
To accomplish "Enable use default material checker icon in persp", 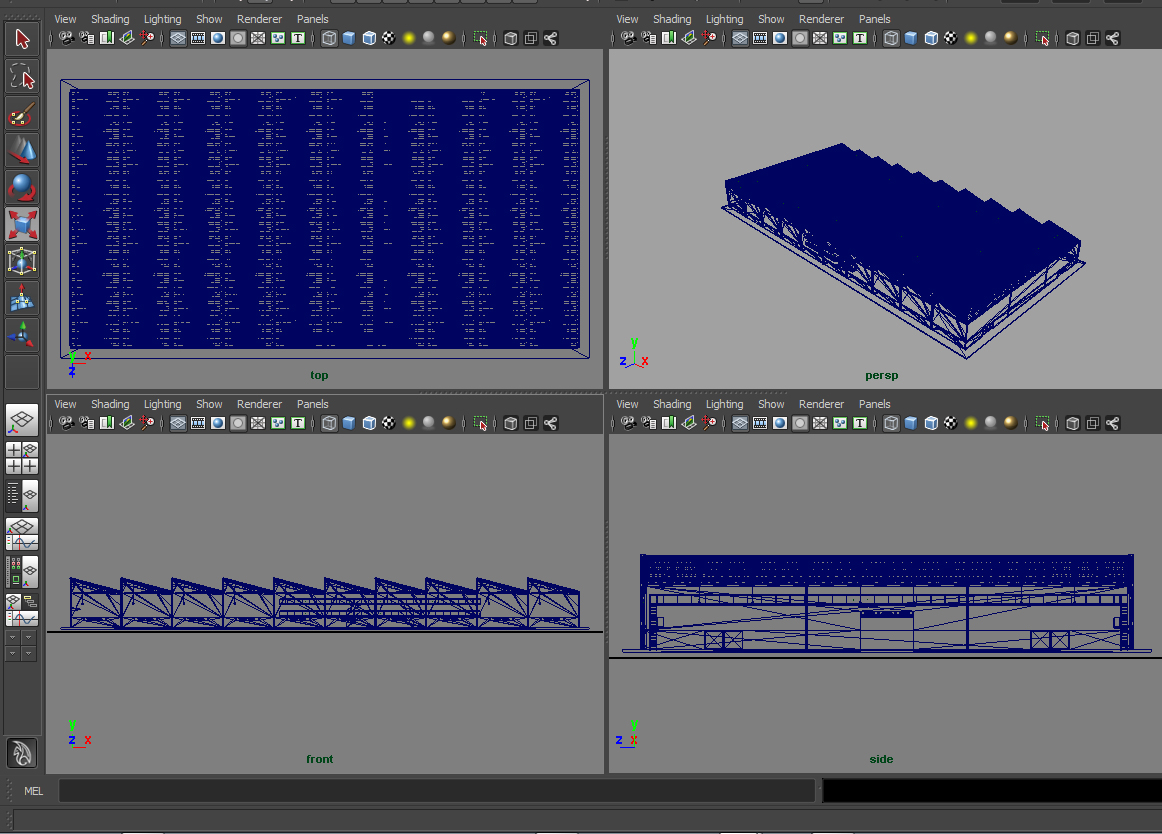I will click(951, 38).
